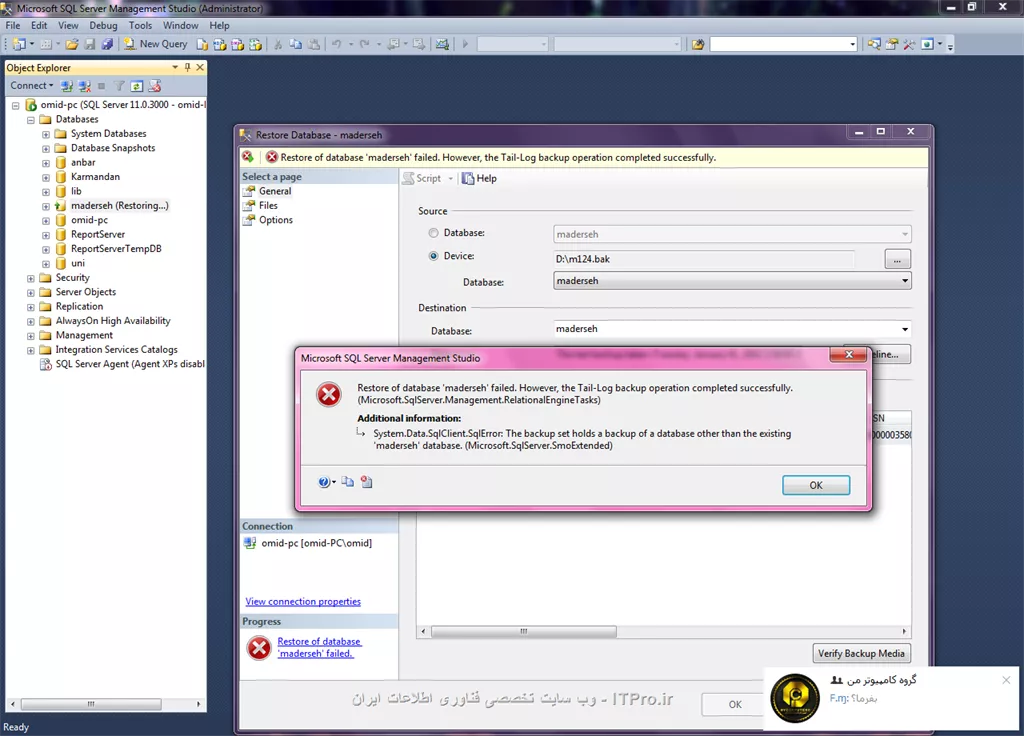1024x736 pixels.
Task: Click the Disconnect icon in Object Explorer toolbar
Action: coord(84,86)
